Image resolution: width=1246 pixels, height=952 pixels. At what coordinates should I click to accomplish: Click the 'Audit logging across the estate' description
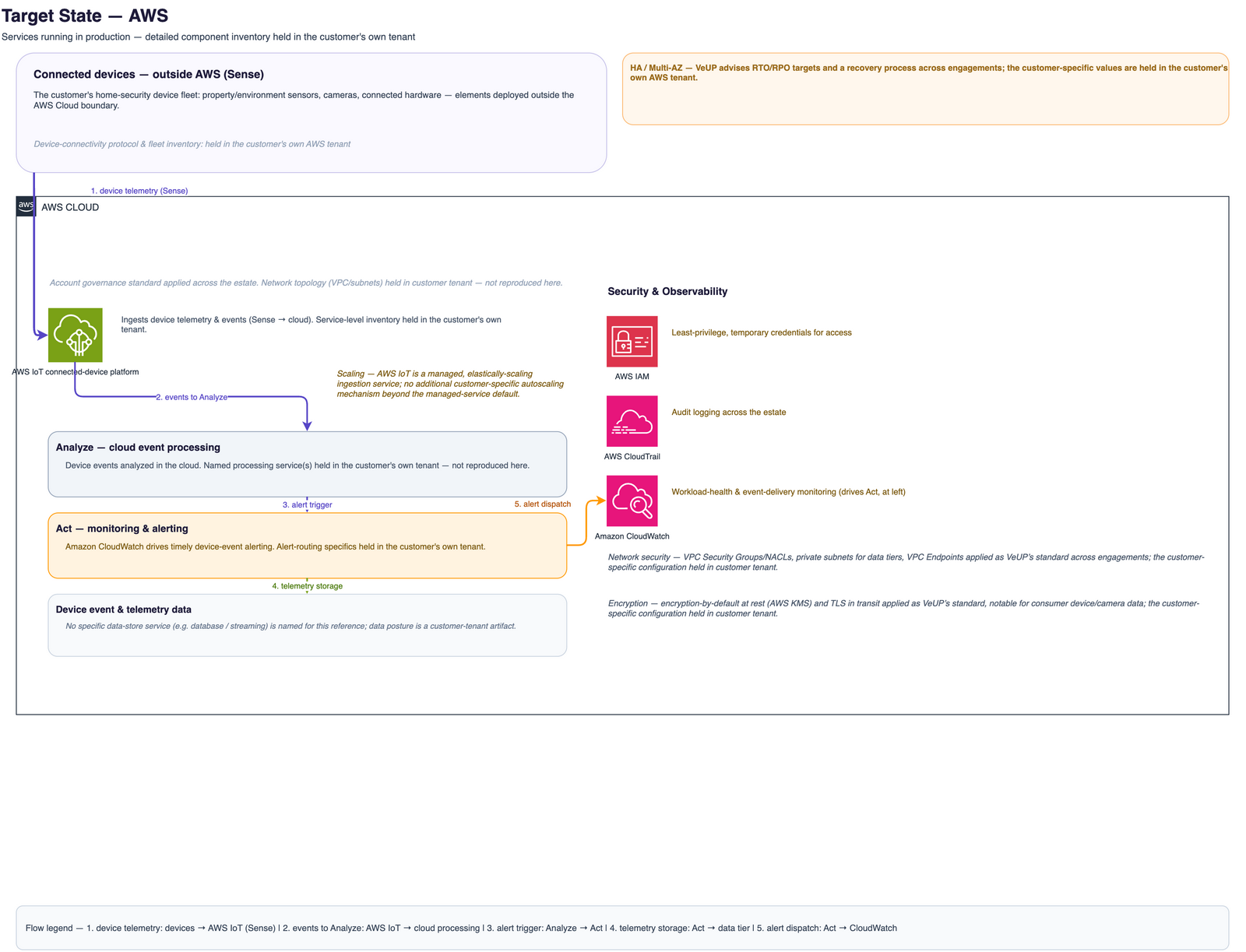(729, 413)
